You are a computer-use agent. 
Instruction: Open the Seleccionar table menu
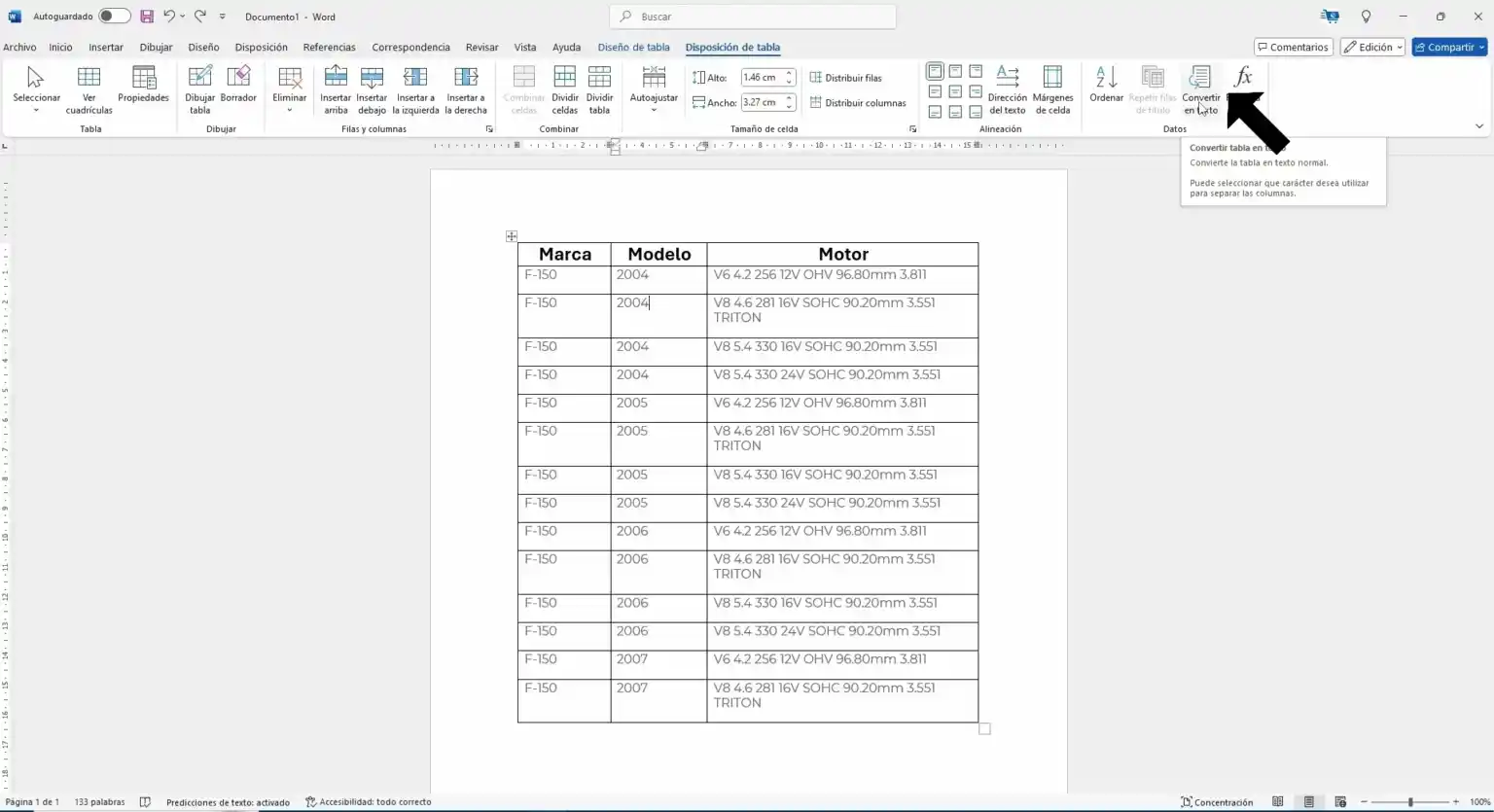tap(36, 89)
